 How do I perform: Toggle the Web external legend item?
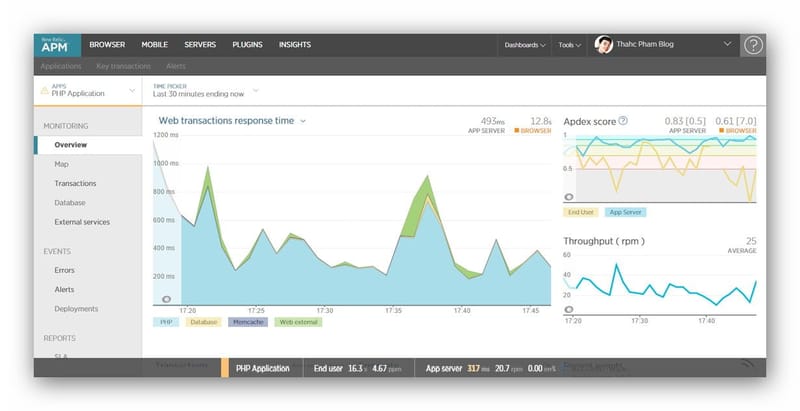tap(298, 322)
